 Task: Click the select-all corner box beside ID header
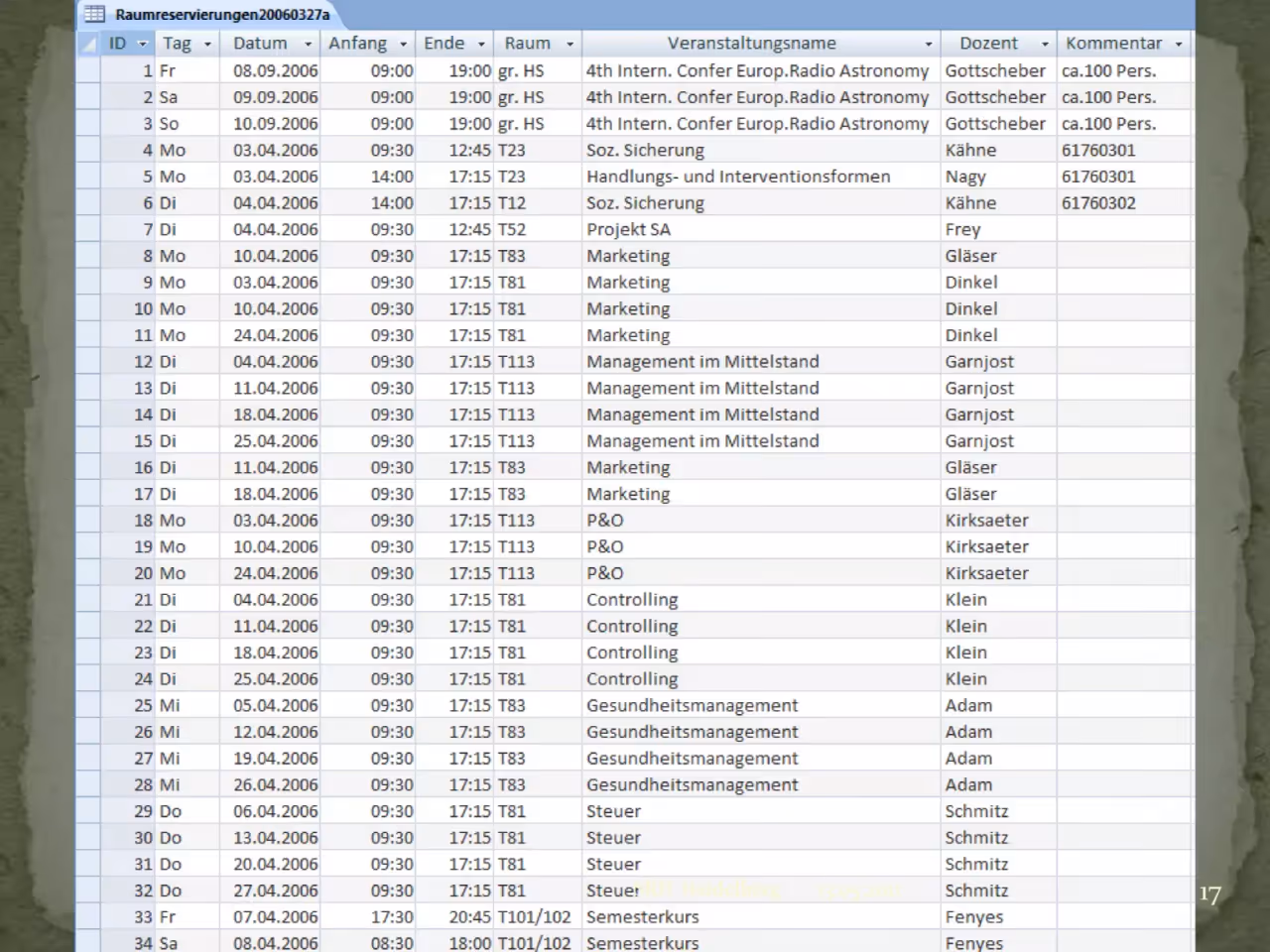[x=88, y=44]
